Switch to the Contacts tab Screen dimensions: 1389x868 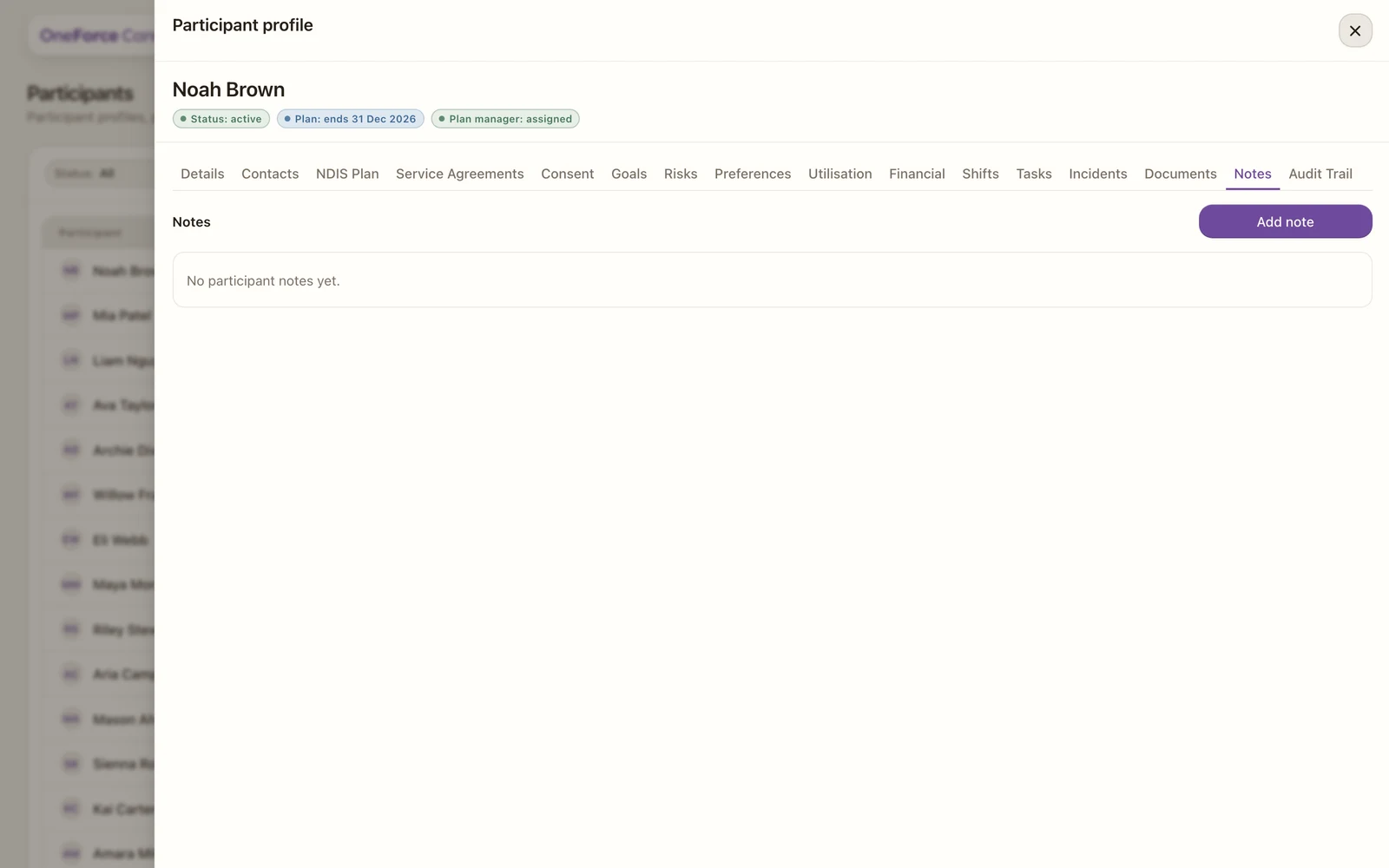270,174
